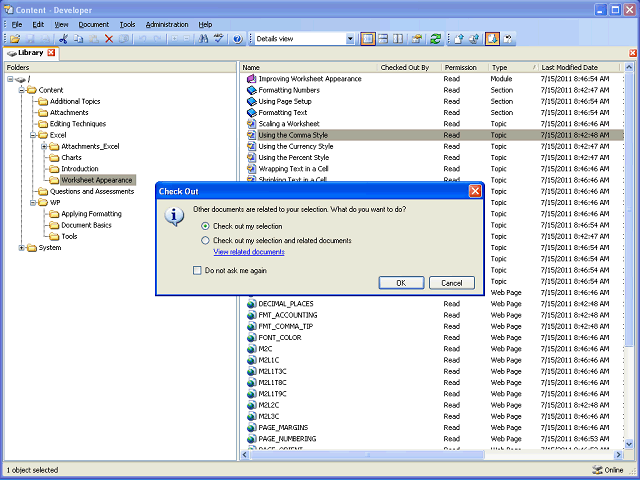
Task: Select the Questions and Assessments folder
Action: 92,191
